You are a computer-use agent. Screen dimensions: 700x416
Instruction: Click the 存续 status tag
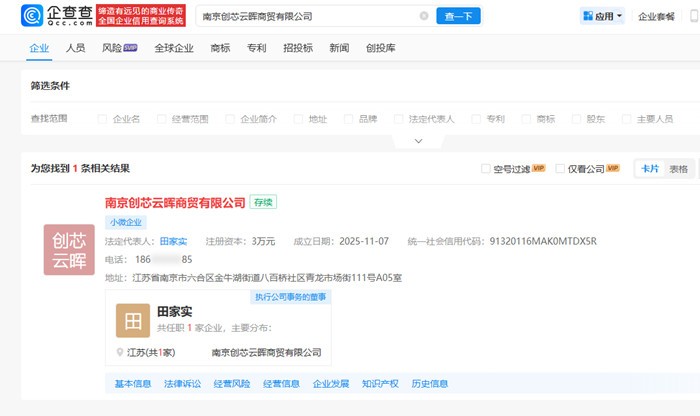[x=263, y=202]
